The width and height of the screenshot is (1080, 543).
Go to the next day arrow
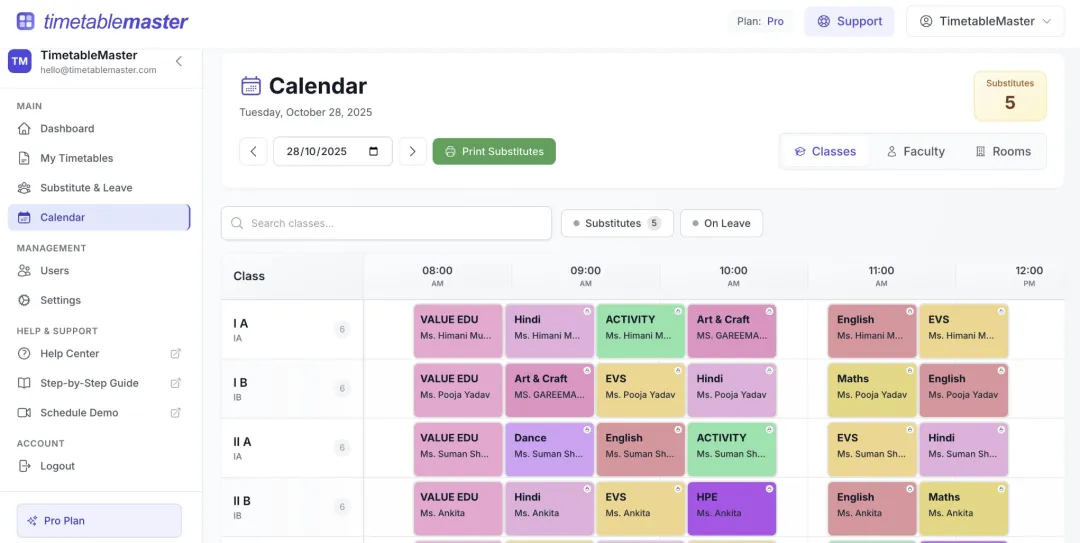tap(413, 152)
